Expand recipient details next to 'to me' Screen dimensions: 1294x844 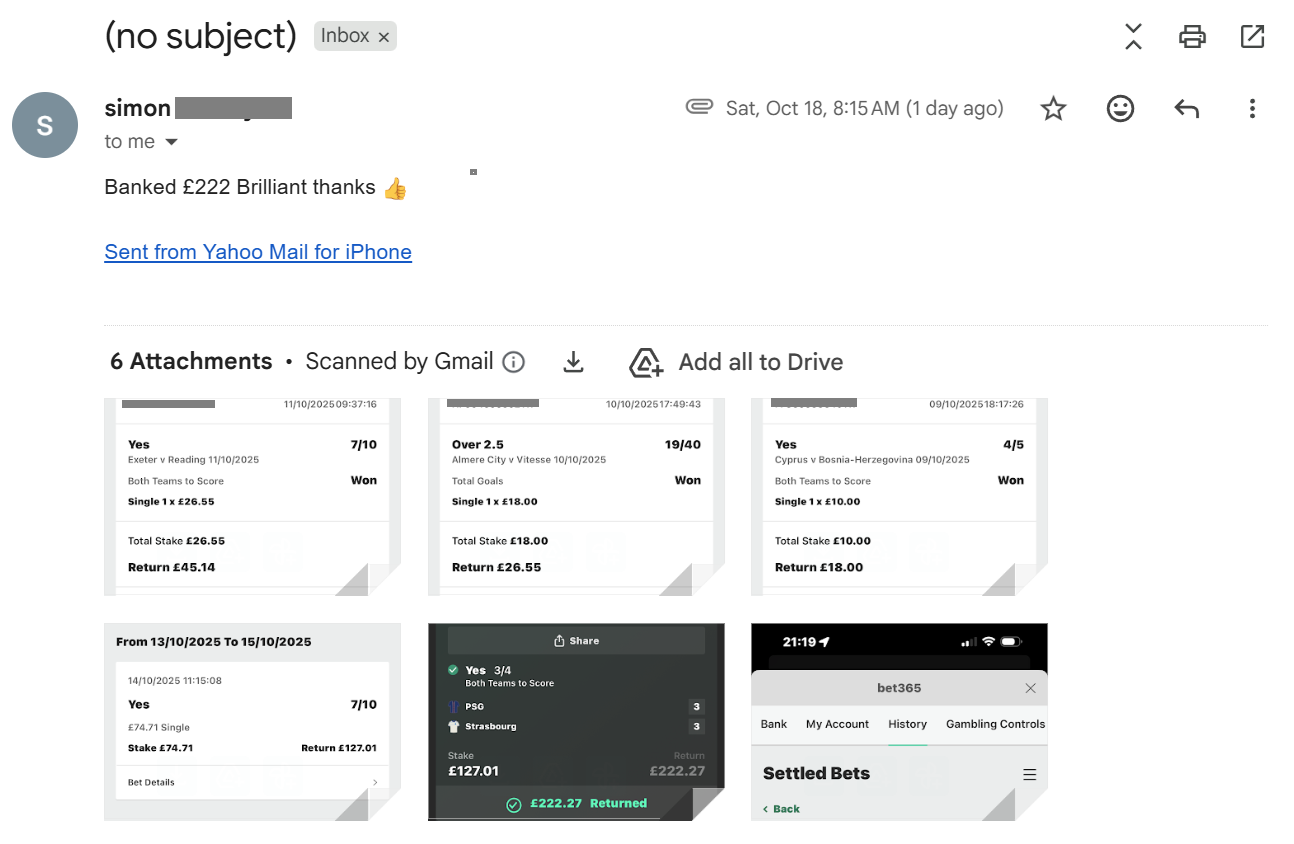coord(171,142)
